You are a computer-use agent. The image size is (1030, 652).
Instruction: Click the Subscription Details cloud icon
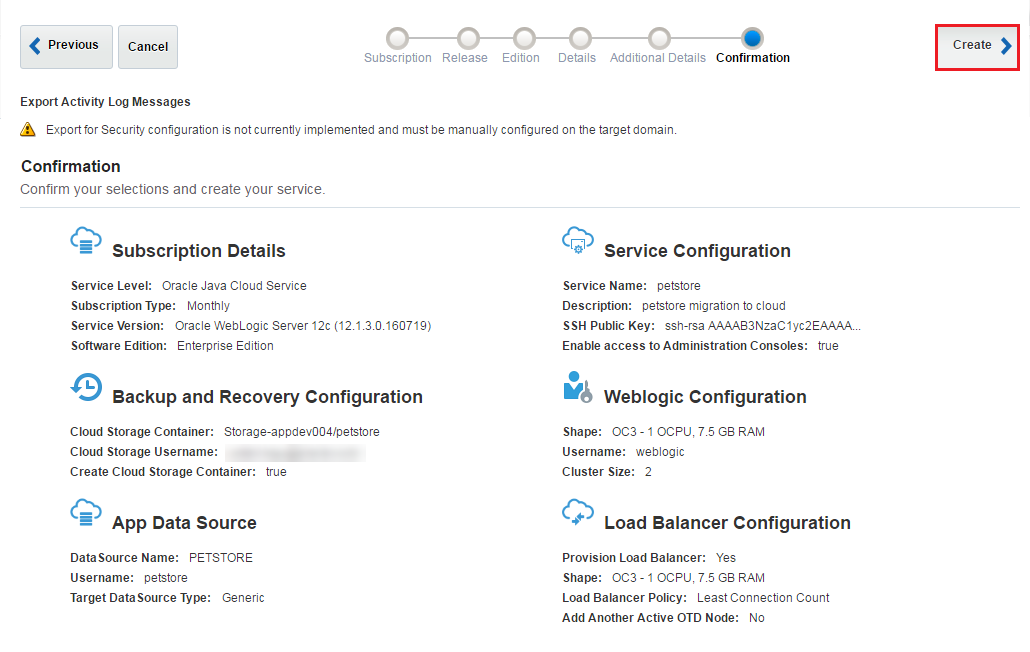pyautogui.click(x=86, y=241)
